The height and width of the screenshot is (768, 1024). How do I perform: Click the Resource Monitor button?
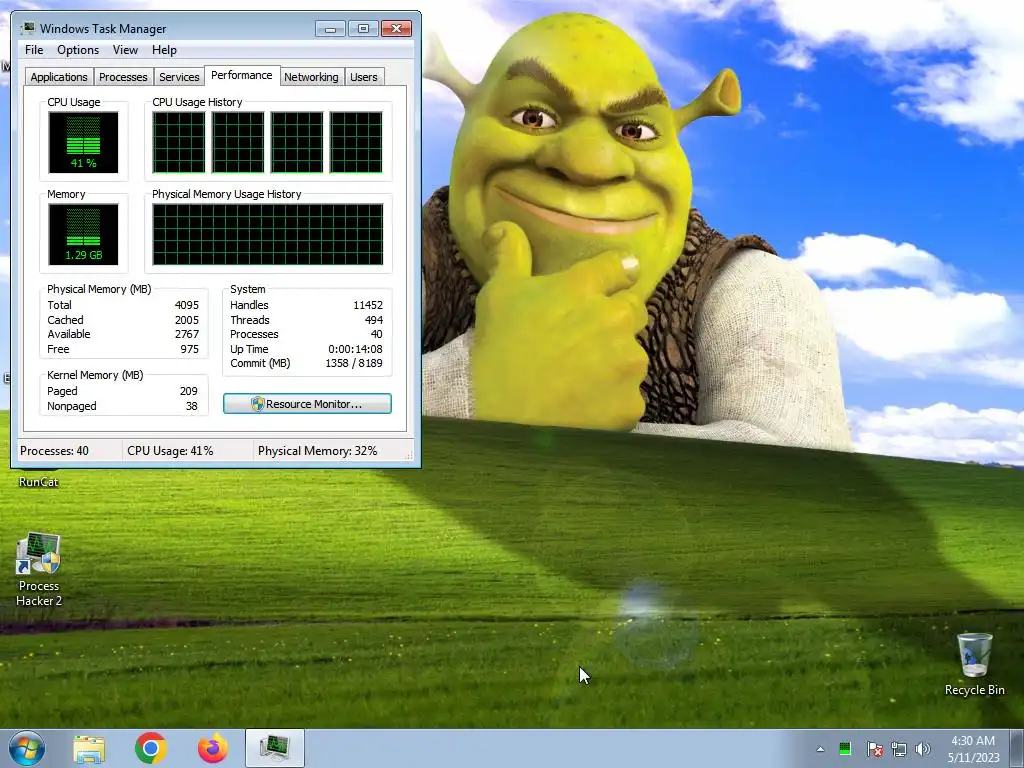(x=307, y=404)
